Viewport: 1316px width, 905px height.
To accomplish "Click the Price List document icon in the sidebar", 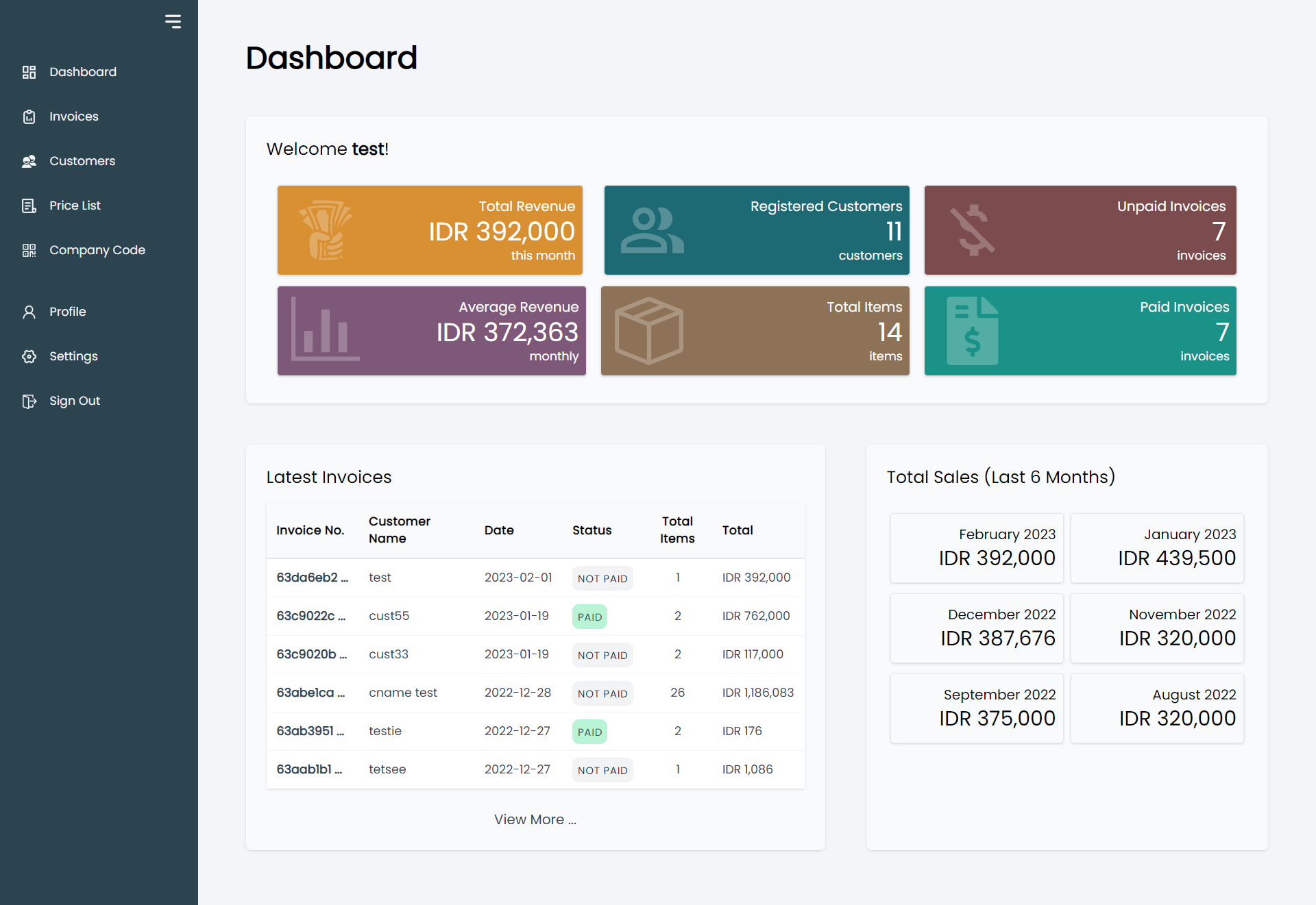I will coord(29,206).
